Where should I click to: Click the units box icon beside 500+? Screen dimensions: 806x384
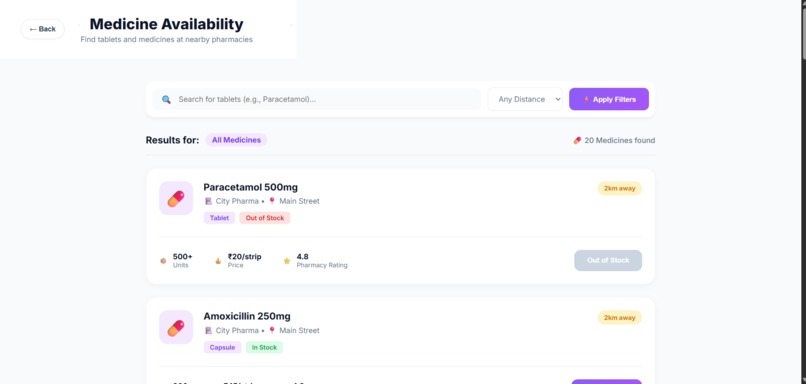[x=163, y=261]
